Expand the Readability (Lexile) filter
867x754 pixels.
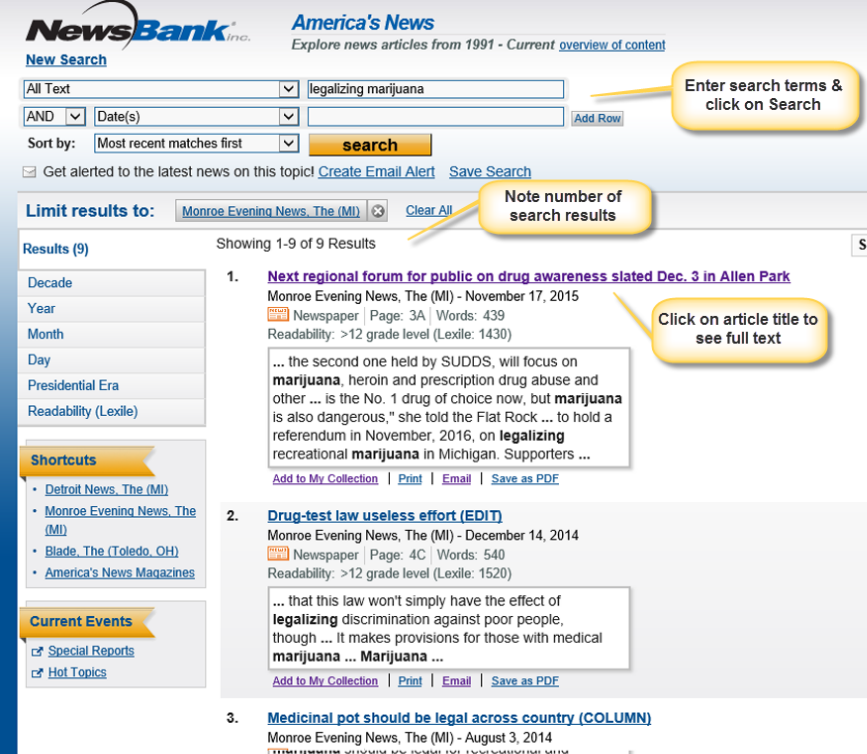[112, 411]
